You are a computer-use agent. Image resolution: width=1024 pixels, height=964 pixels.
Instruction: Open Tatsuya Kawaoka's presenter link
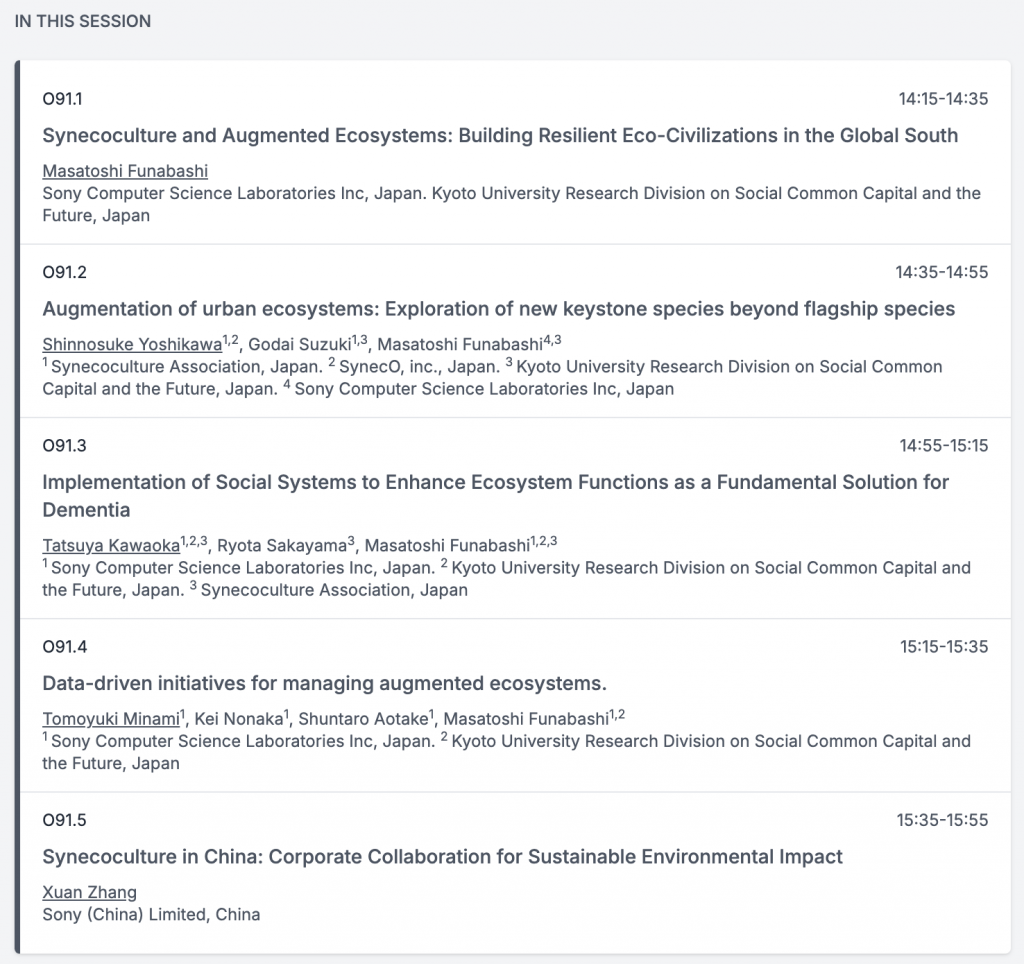[110, 545]
